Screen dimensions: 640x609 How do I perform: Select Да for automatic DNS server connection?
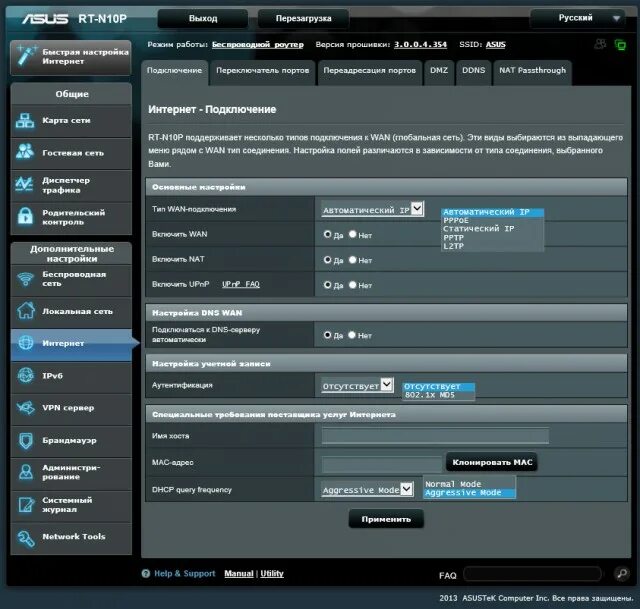327,335
